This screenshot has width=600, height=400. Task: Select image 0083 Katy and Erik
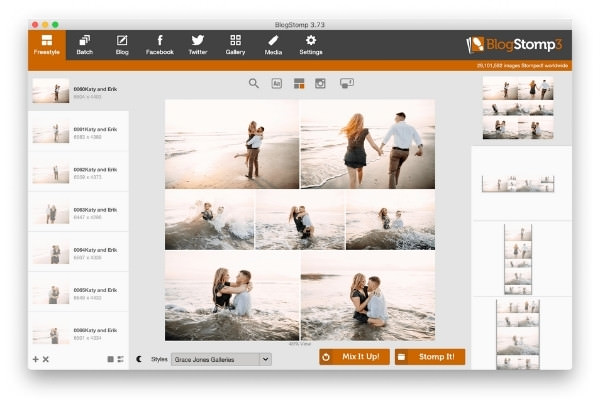[78, 212]
